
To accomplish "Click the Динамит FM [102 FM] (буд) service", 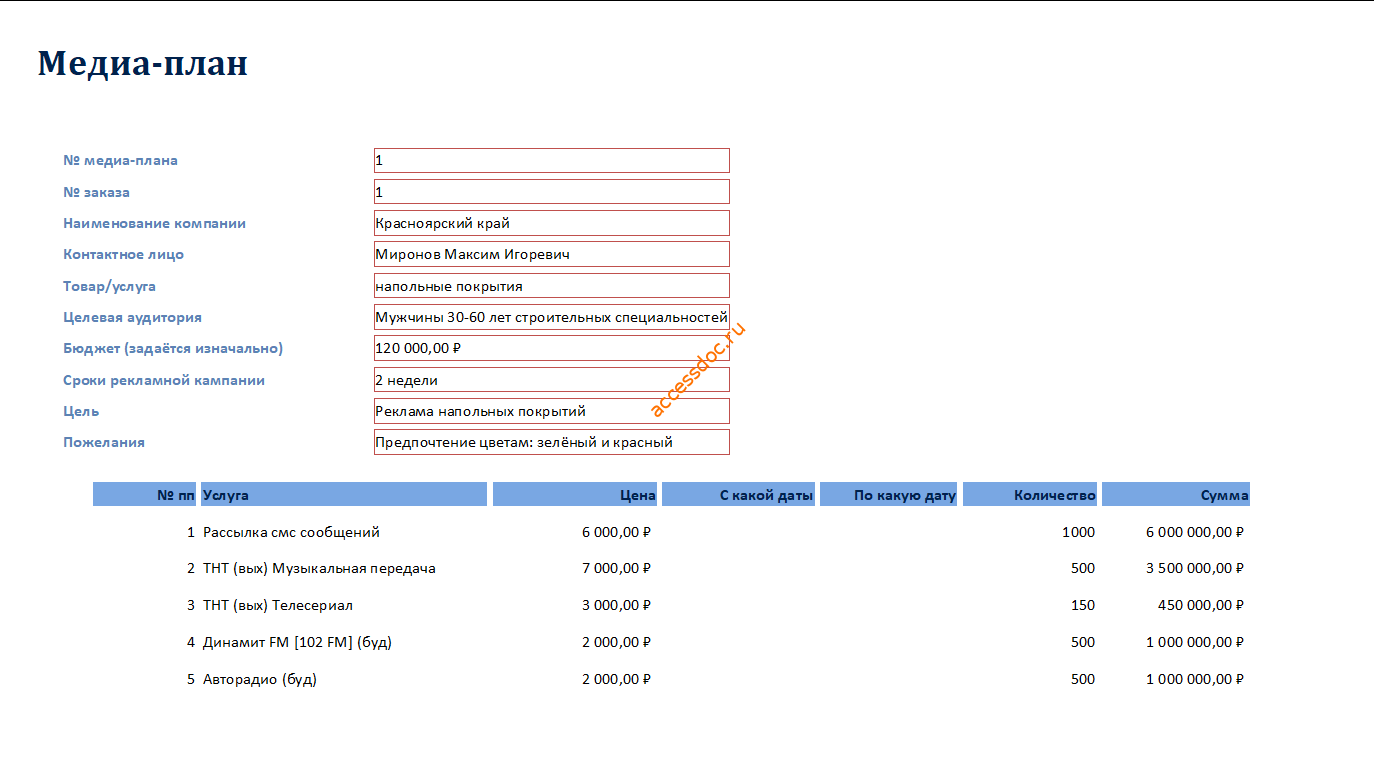I will click(297, 642).
